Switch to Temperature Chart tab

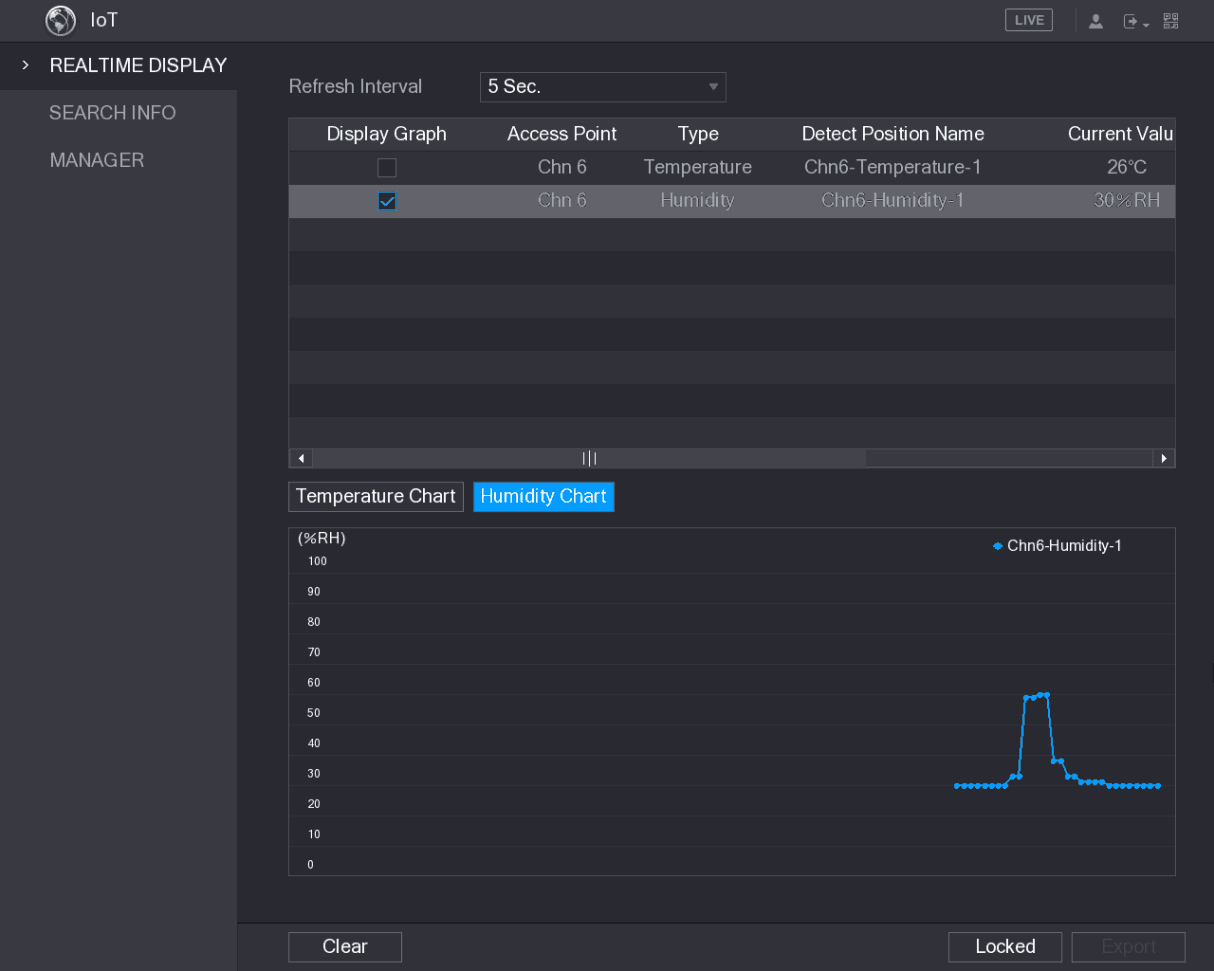click(376, 496)
